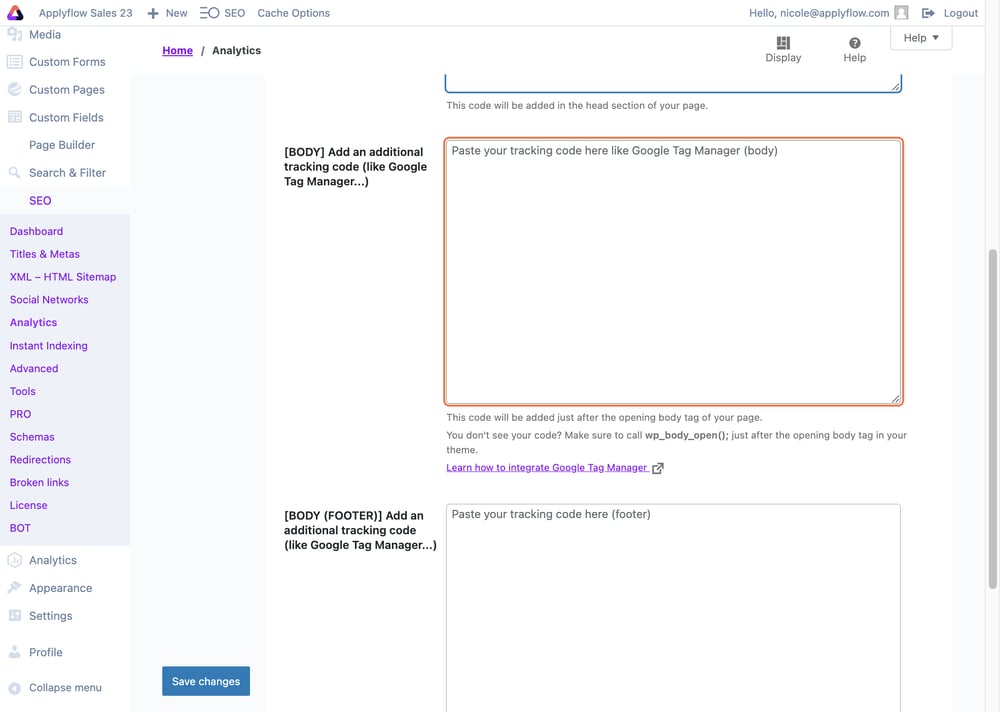Open License submenu item
This screenshot has height=712, width=1000.
tap(28, 505)
